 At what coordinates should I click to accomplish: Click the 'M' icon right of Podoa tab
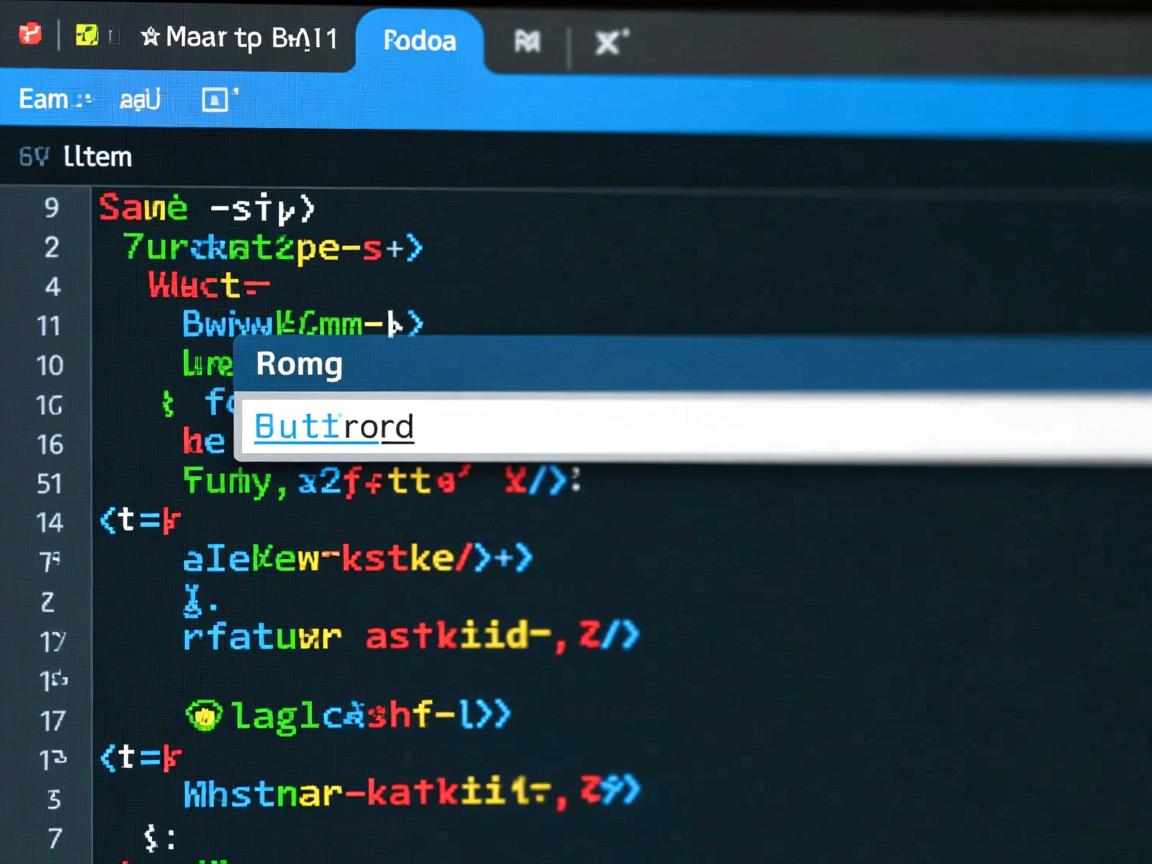click(527, 42)
